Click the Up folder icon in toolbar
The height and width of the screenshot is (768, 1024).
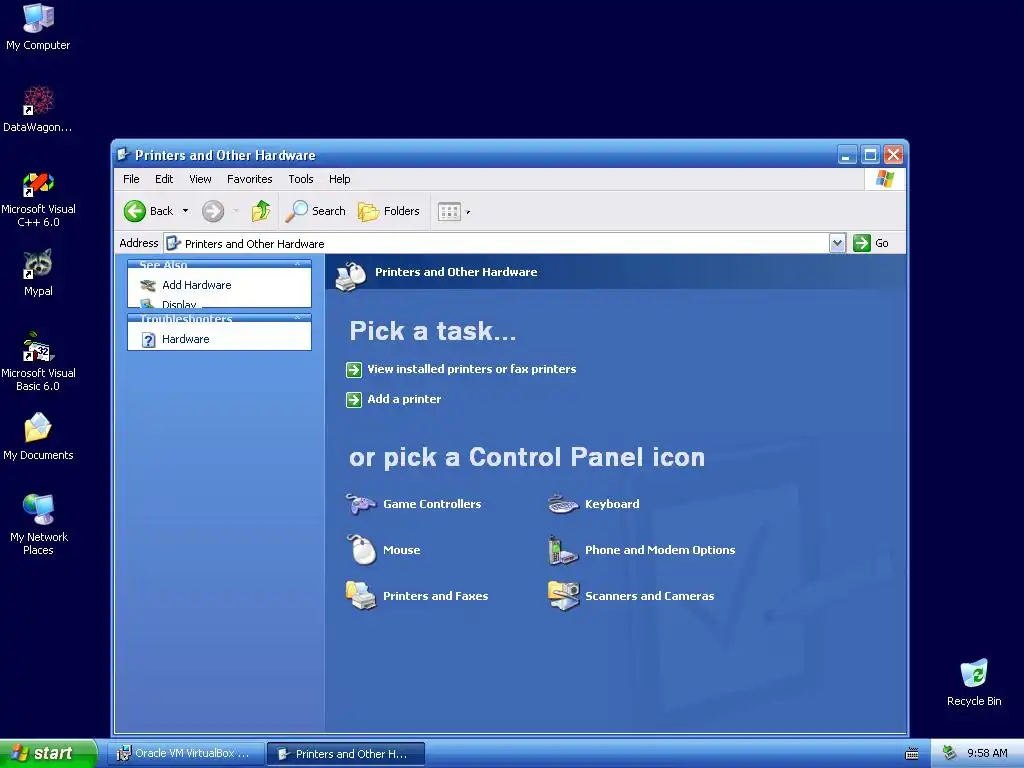(x=261, y=211)
